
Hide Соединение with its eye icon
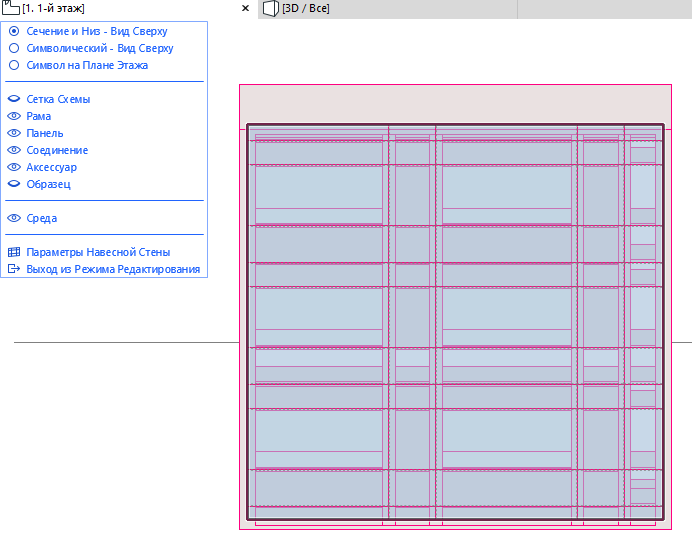[14, 150]
